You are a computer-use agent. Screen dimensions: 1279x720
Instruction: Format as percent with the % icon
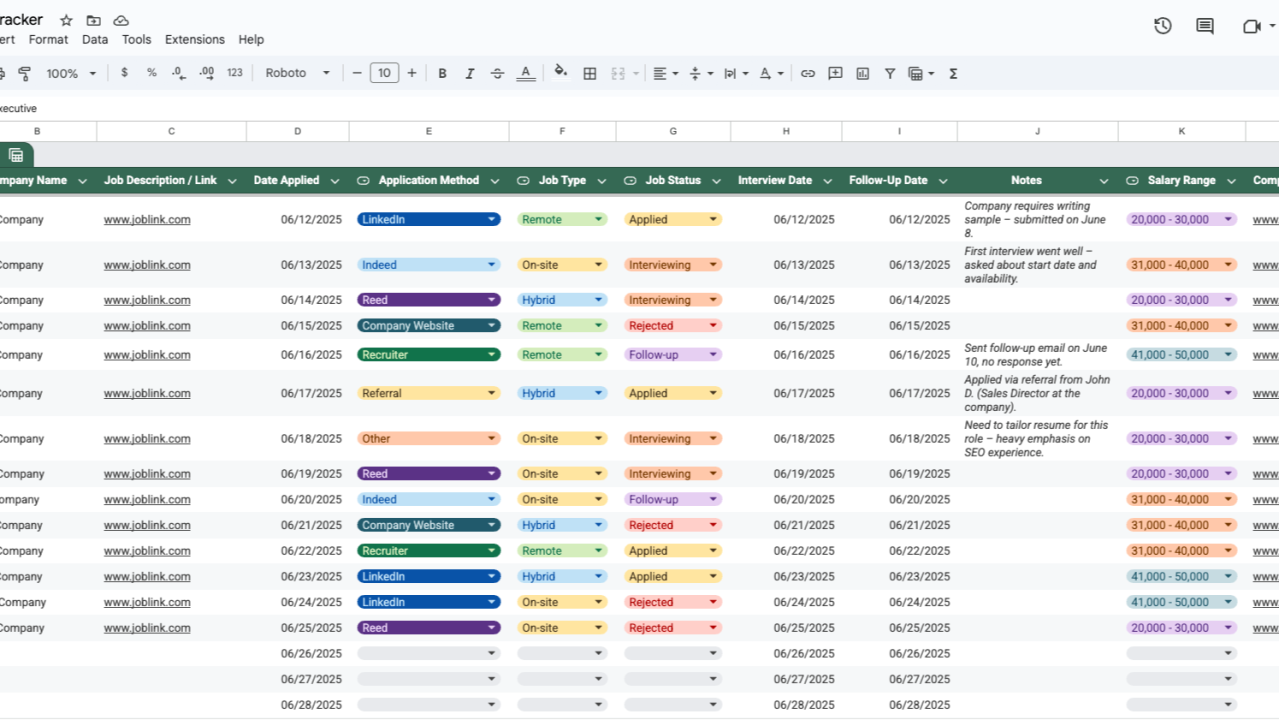pos(152,73)
